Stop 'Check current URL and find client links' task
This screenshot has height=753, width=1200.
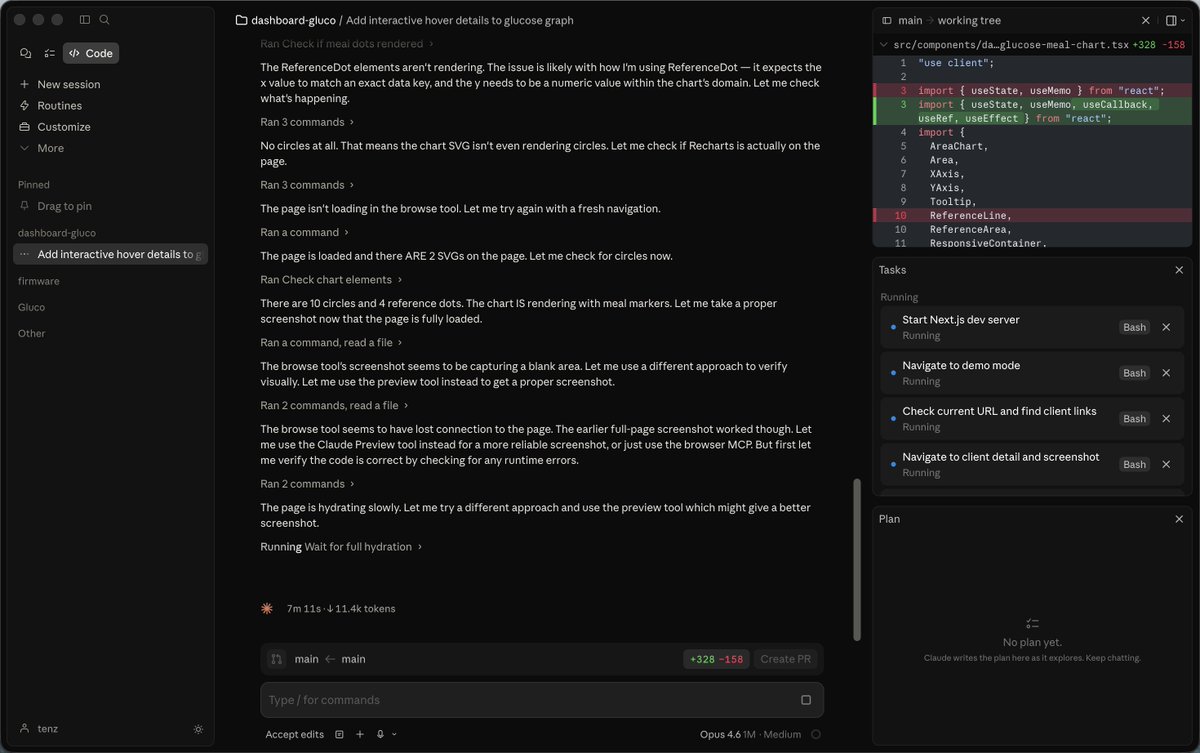point(1166,419)
